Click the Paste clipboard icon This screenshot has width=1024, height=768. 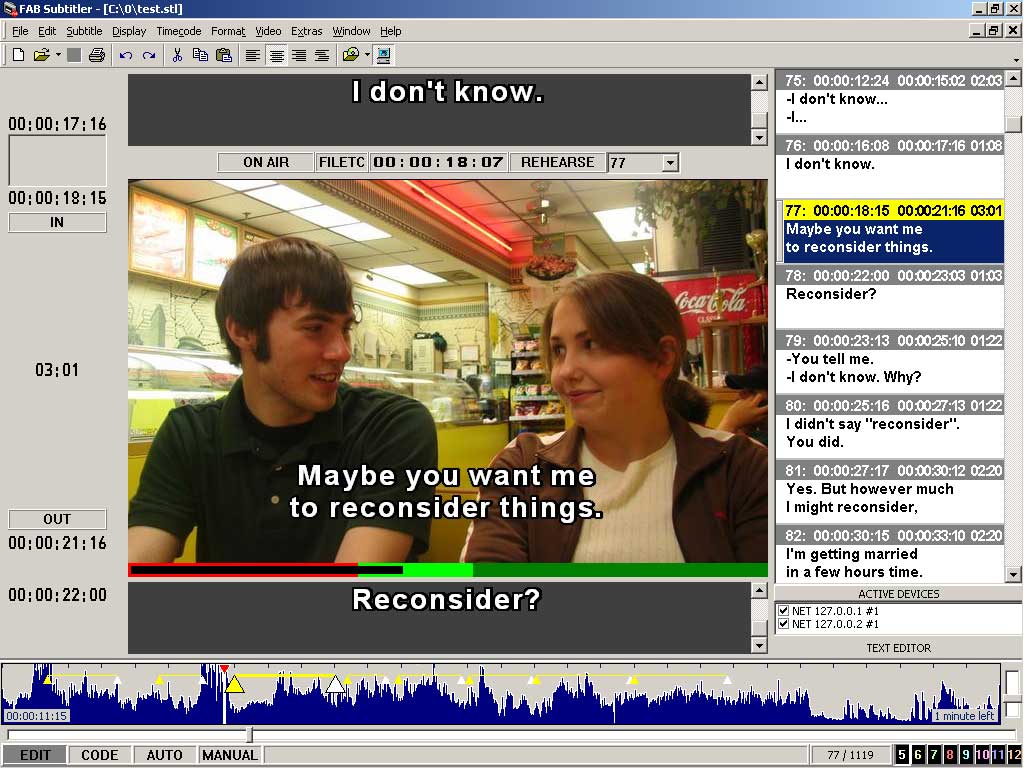coord(224,55)
